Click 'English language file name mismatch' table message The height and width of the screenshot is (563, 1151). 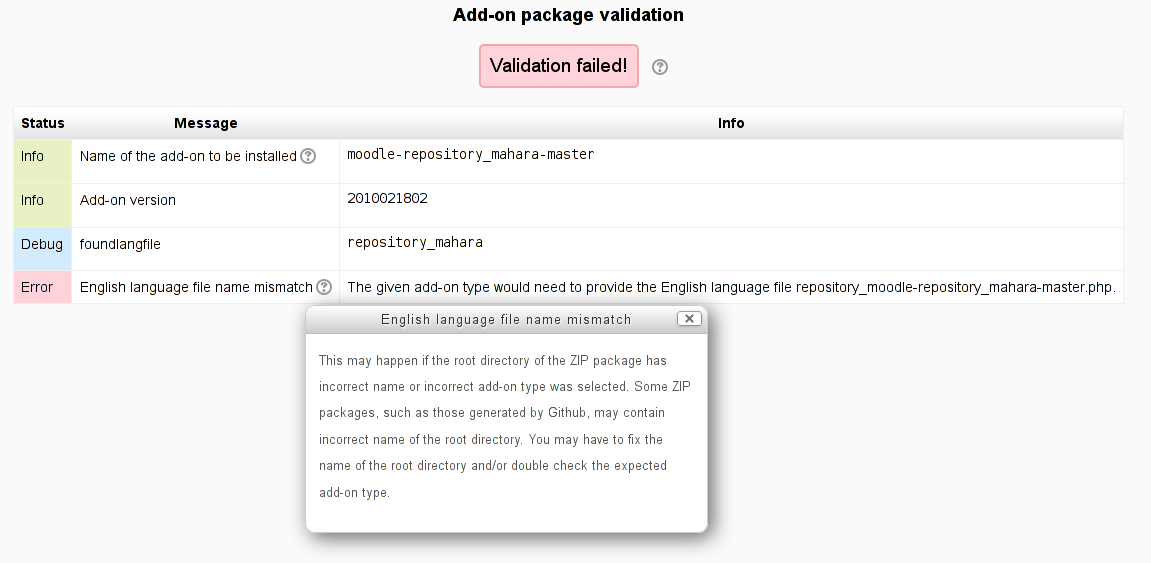196,288
